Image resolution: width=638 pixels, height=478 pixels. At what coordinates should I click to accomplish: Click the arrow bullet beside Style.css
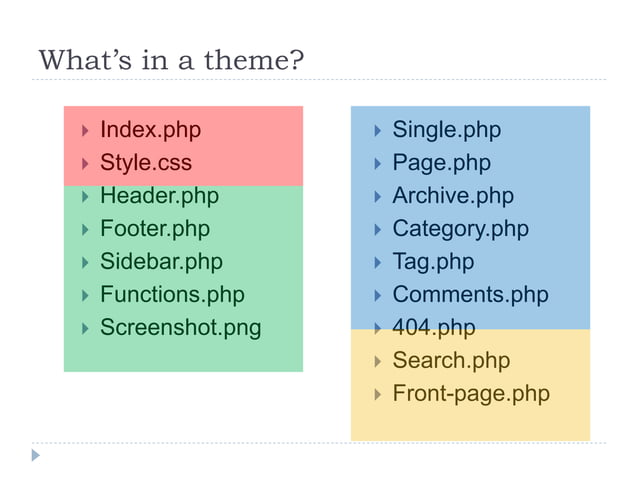(85, 164)
